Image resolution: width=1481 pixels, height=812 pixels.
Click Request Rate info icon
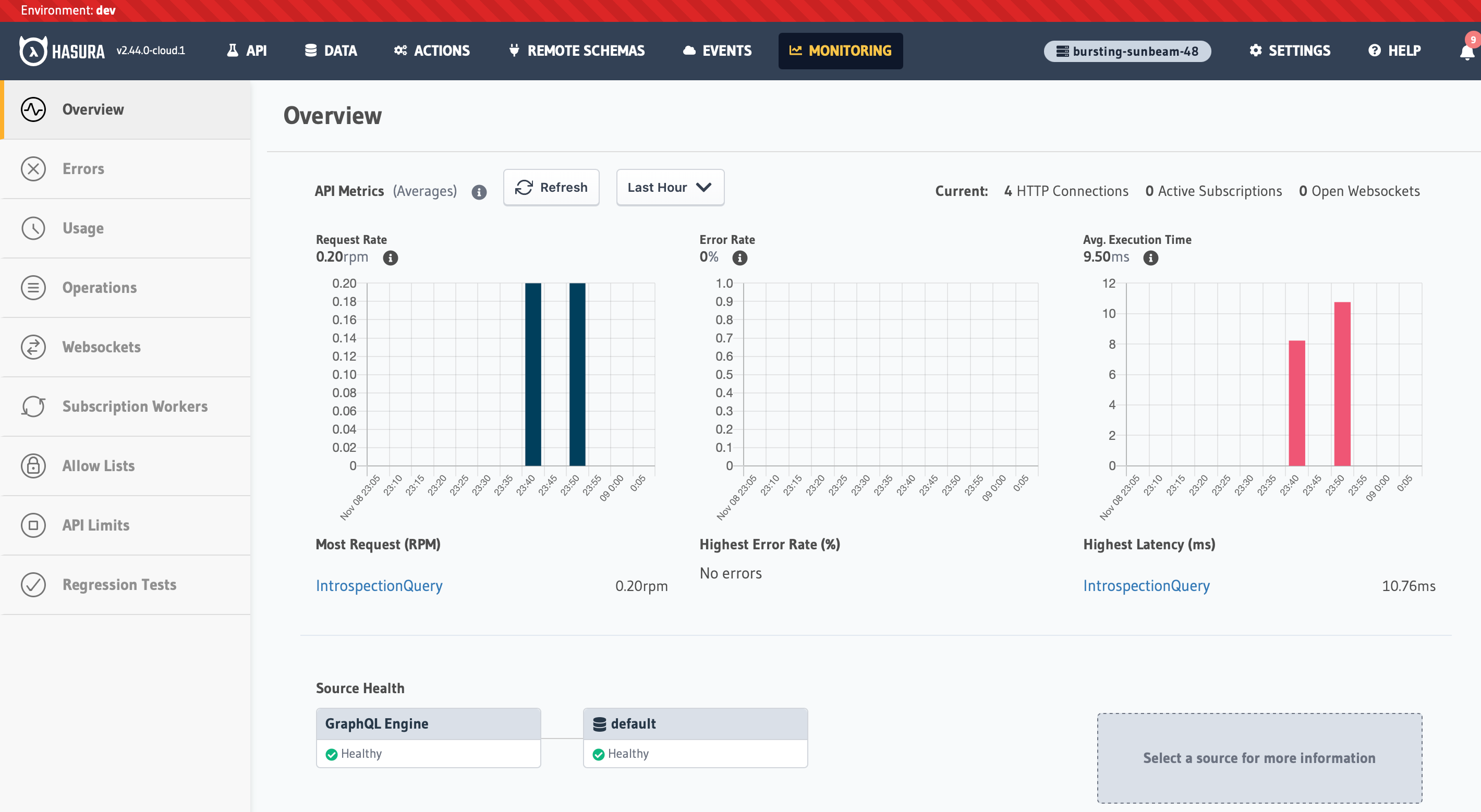point(391,258)
